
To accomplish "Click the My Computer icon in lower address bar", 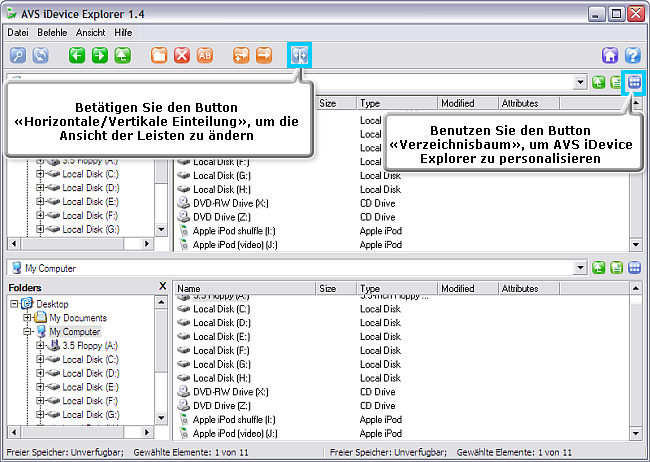I will click(17, 268).
